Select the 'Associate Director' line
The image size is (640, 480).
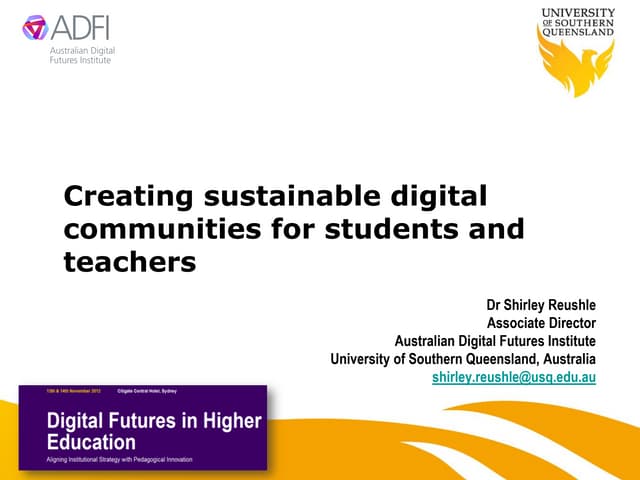point(541,323)
